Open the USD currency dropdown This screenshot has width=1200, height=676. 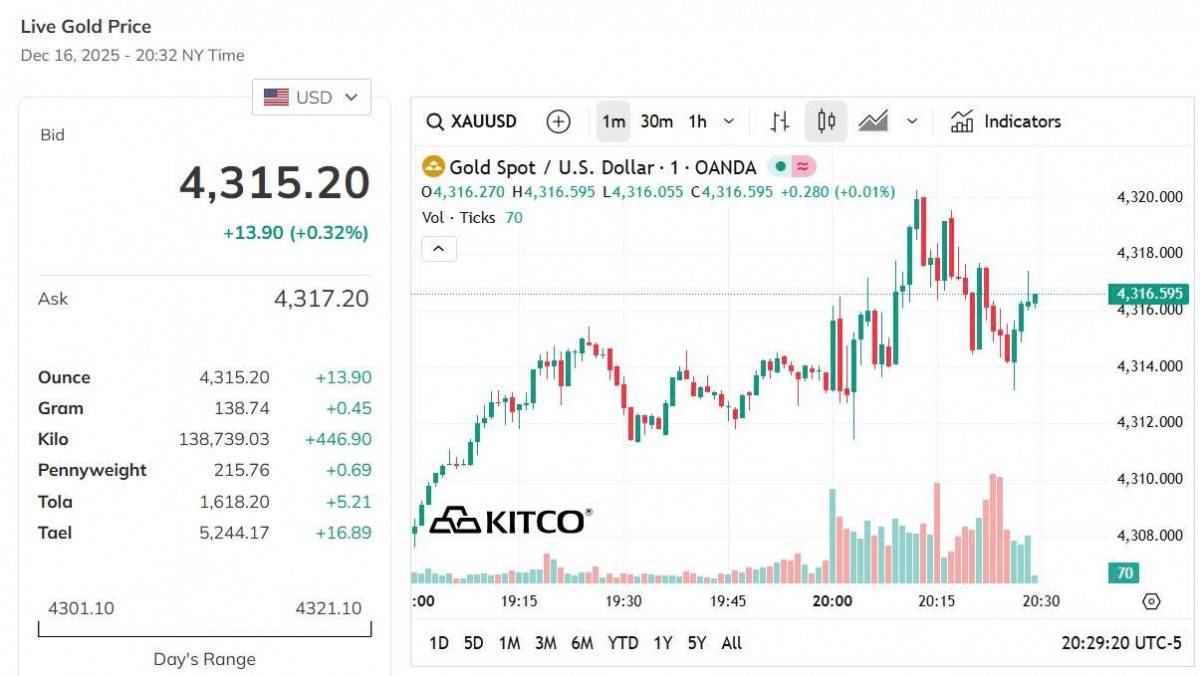tap(311, 97)
